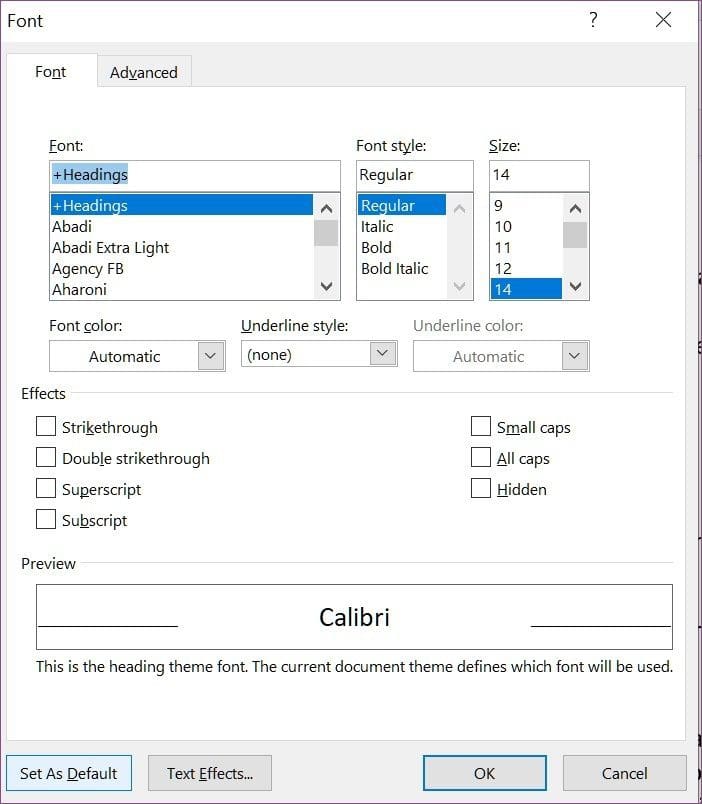The image size is (702, 804).
Task: Select Abadi in the font list
Action: tap(182, 226)
